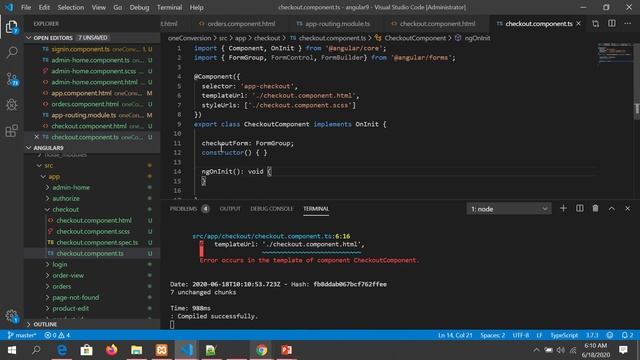The height and width of the screenshot is (360, 640).
Task: Open the Terminal menu
Action: tap(169, 7)
